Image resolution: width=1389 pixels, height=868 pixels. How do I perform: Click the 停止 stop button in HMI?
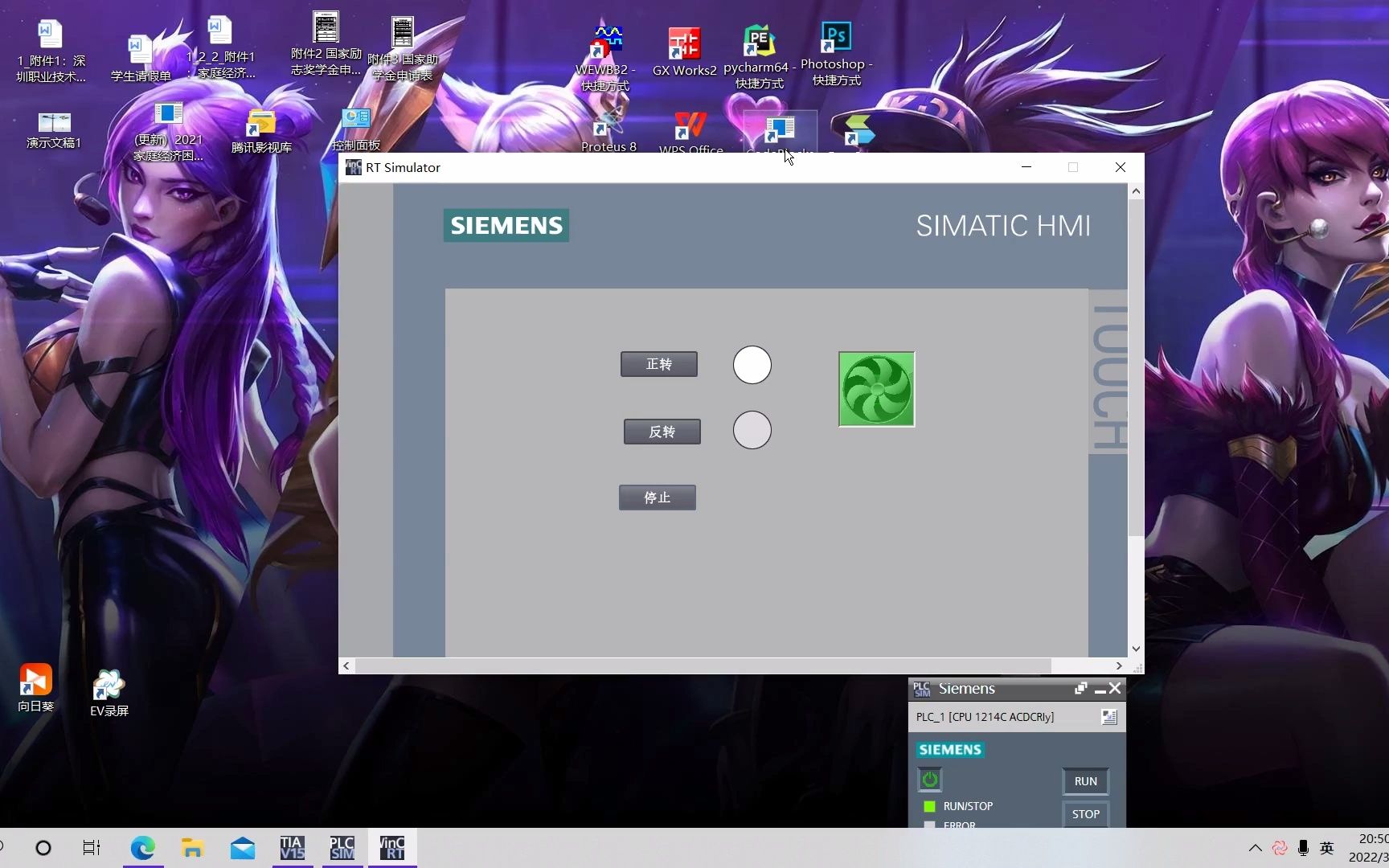click(657, 497)
